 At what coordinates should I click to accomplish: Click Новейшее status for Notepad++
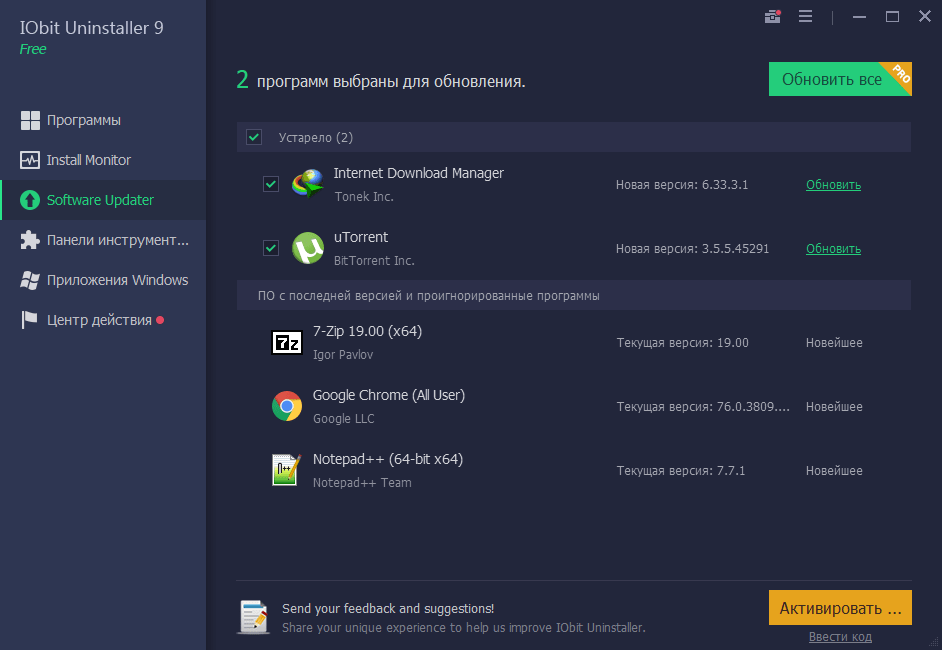coord(834,471)
